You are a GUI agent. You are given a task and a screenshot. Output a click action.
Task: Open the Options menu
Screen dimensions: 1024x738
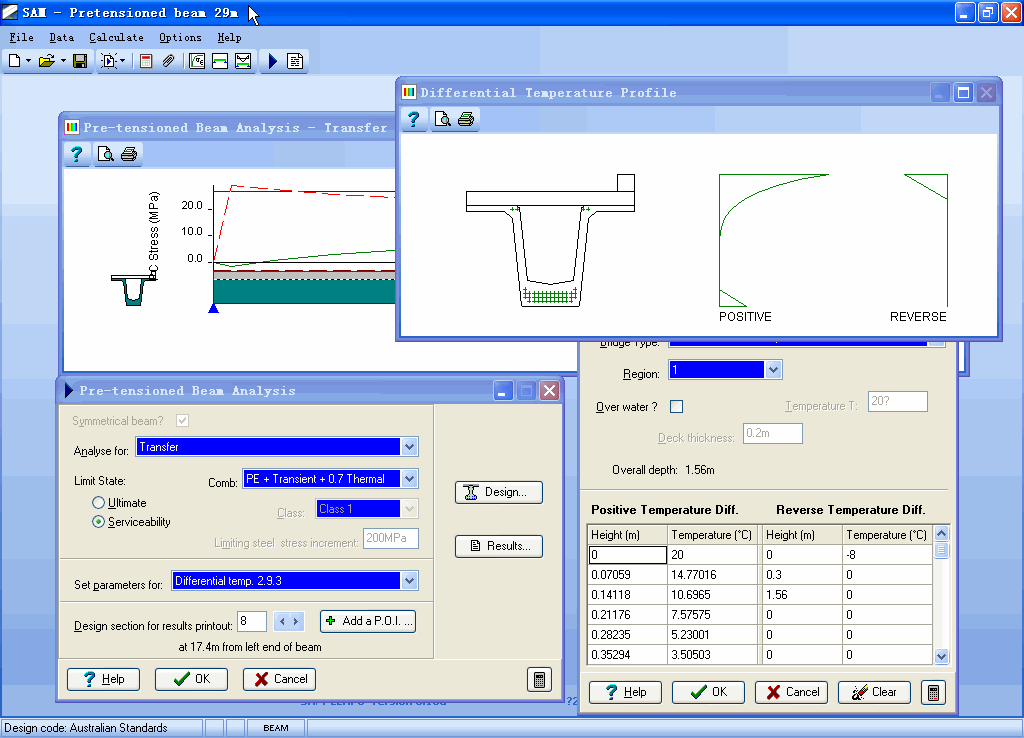pos(180,37)
